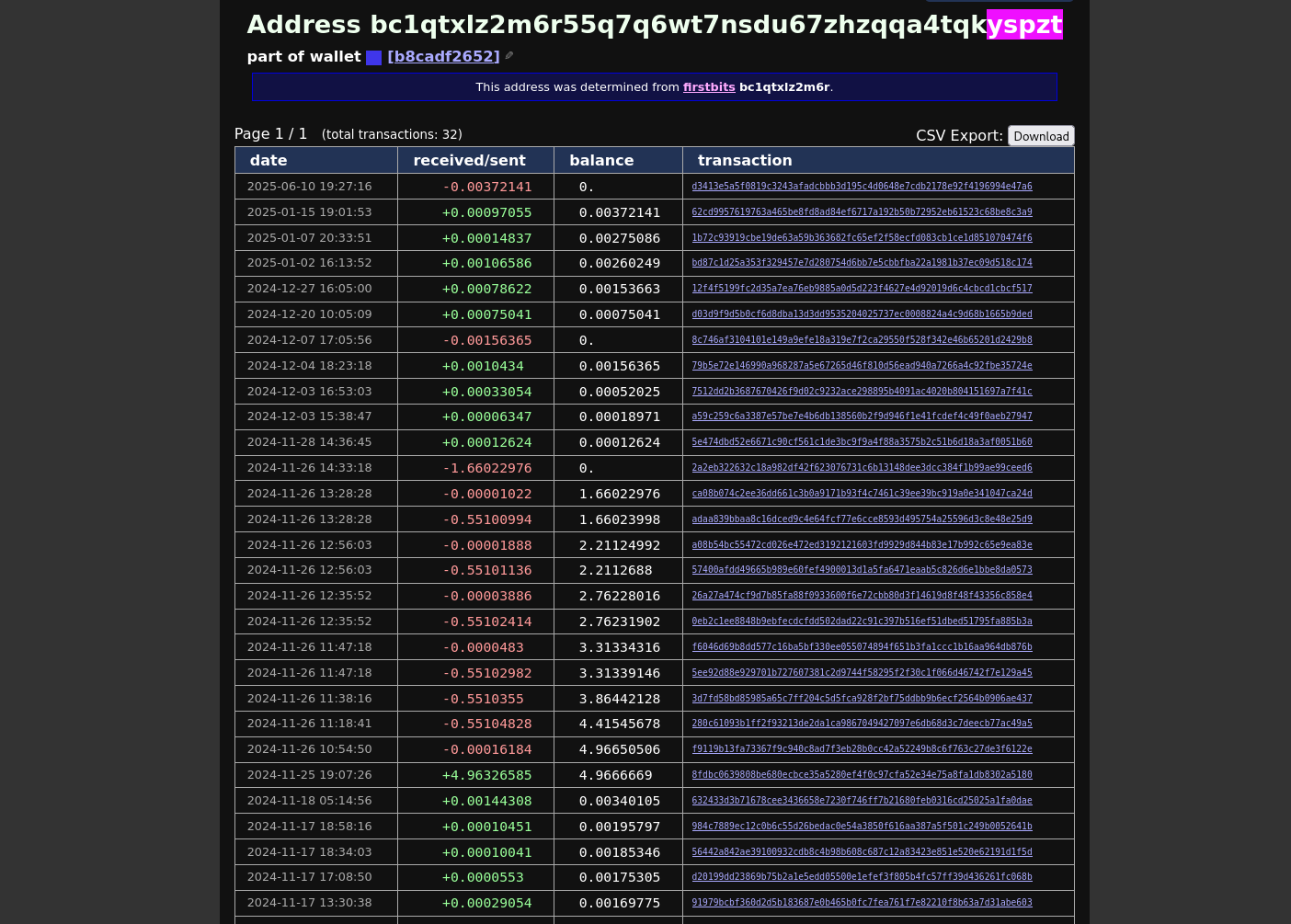
Task: Open transaction 2a2eb322632c18a…
Action: click(x=862, y=468)
